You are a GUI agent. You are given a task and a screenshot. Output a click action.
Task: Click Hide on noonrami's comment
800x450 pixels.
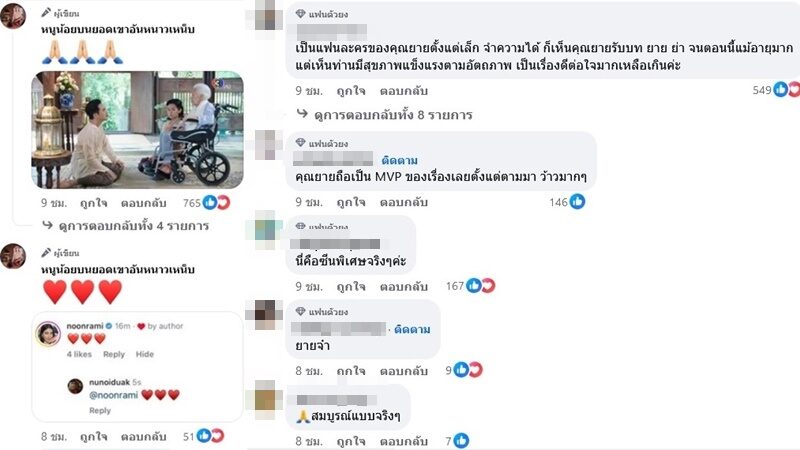pyautogui.click(x=144, y=354)
